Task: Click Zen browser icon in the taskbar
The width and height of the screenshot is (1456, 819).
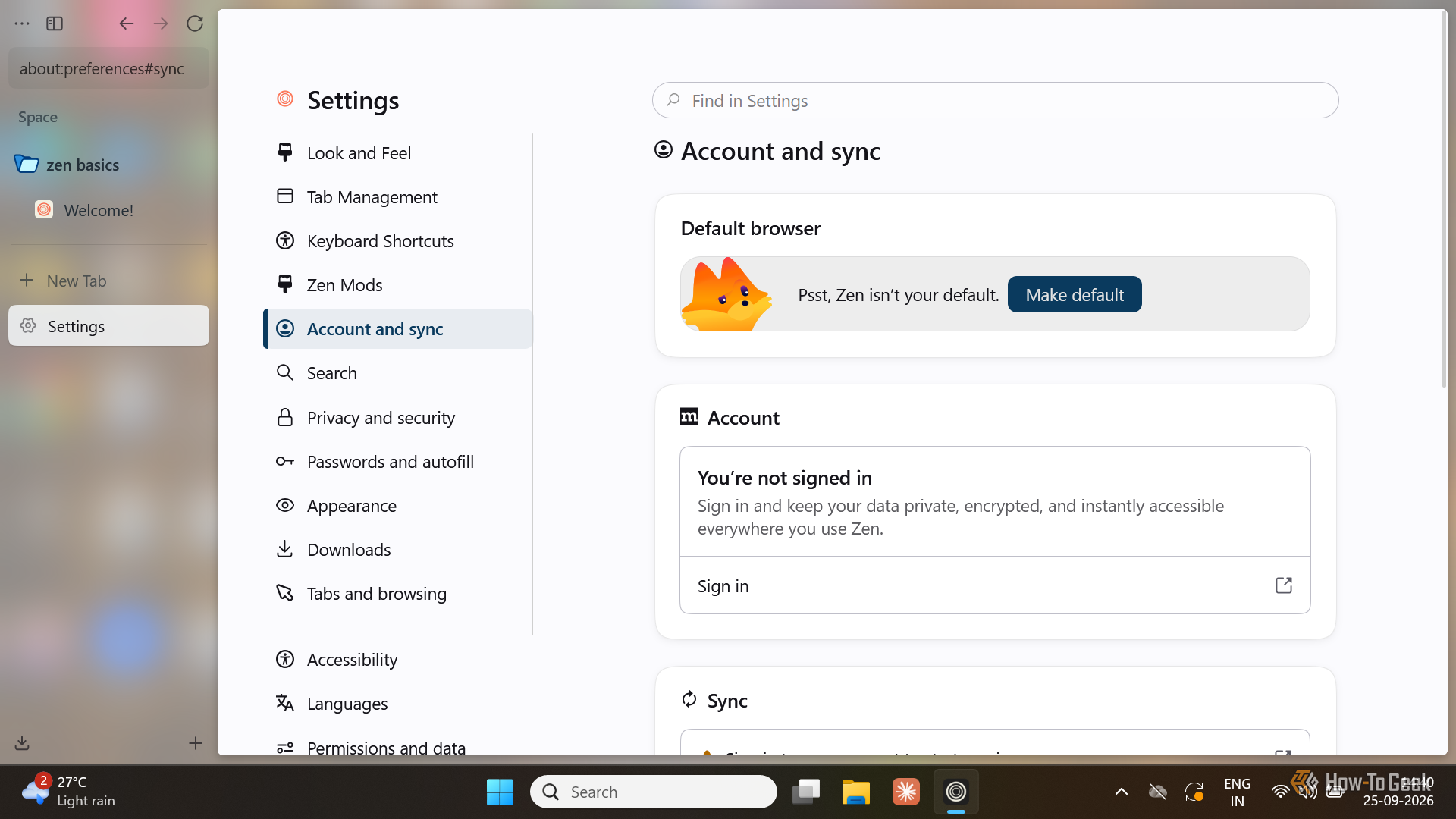Action: [956, 792]
